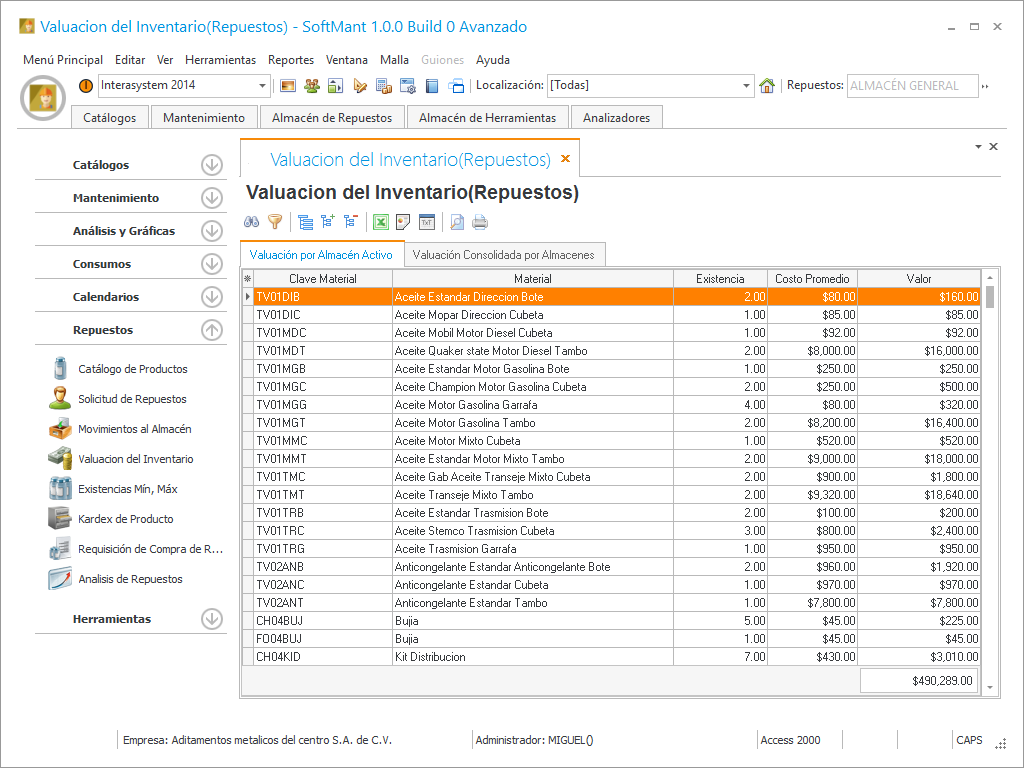
Task: Open the Reportes menu
Action: (291, 60)
